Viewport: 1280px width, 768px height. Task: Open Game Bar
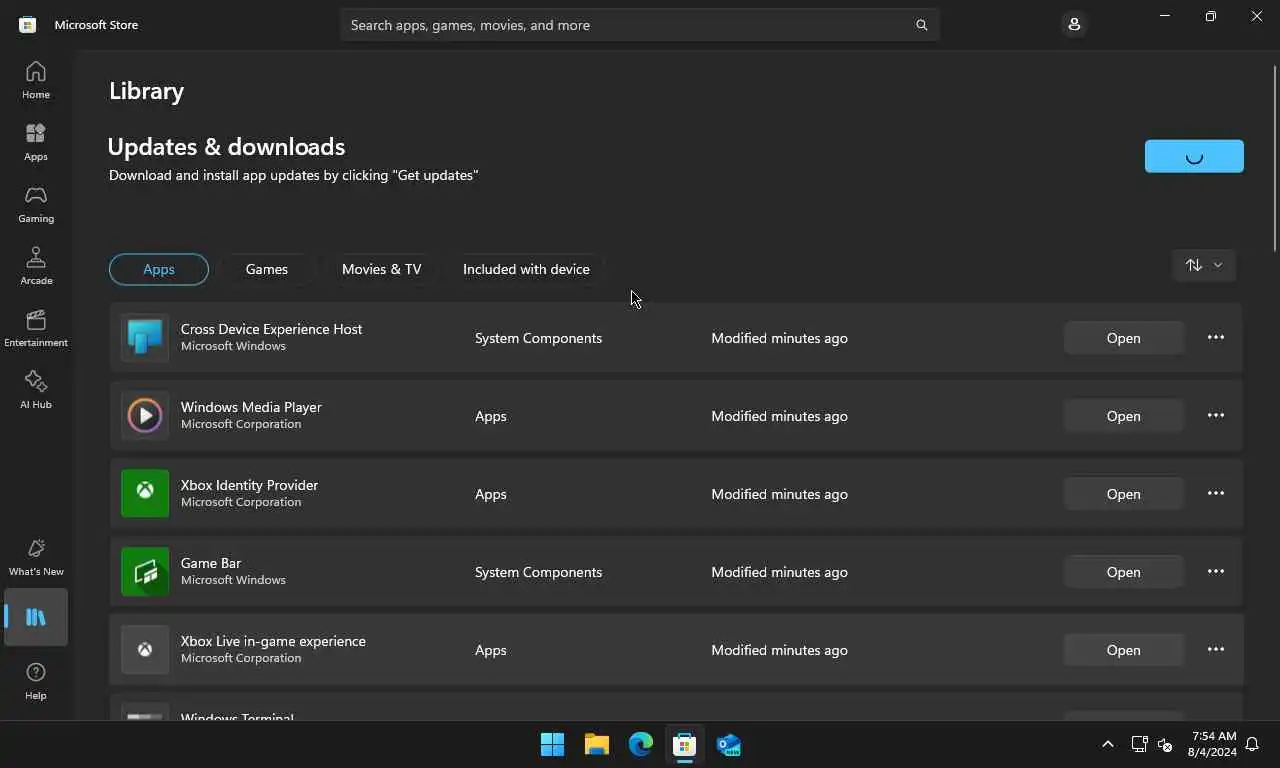pos(1124,572)
